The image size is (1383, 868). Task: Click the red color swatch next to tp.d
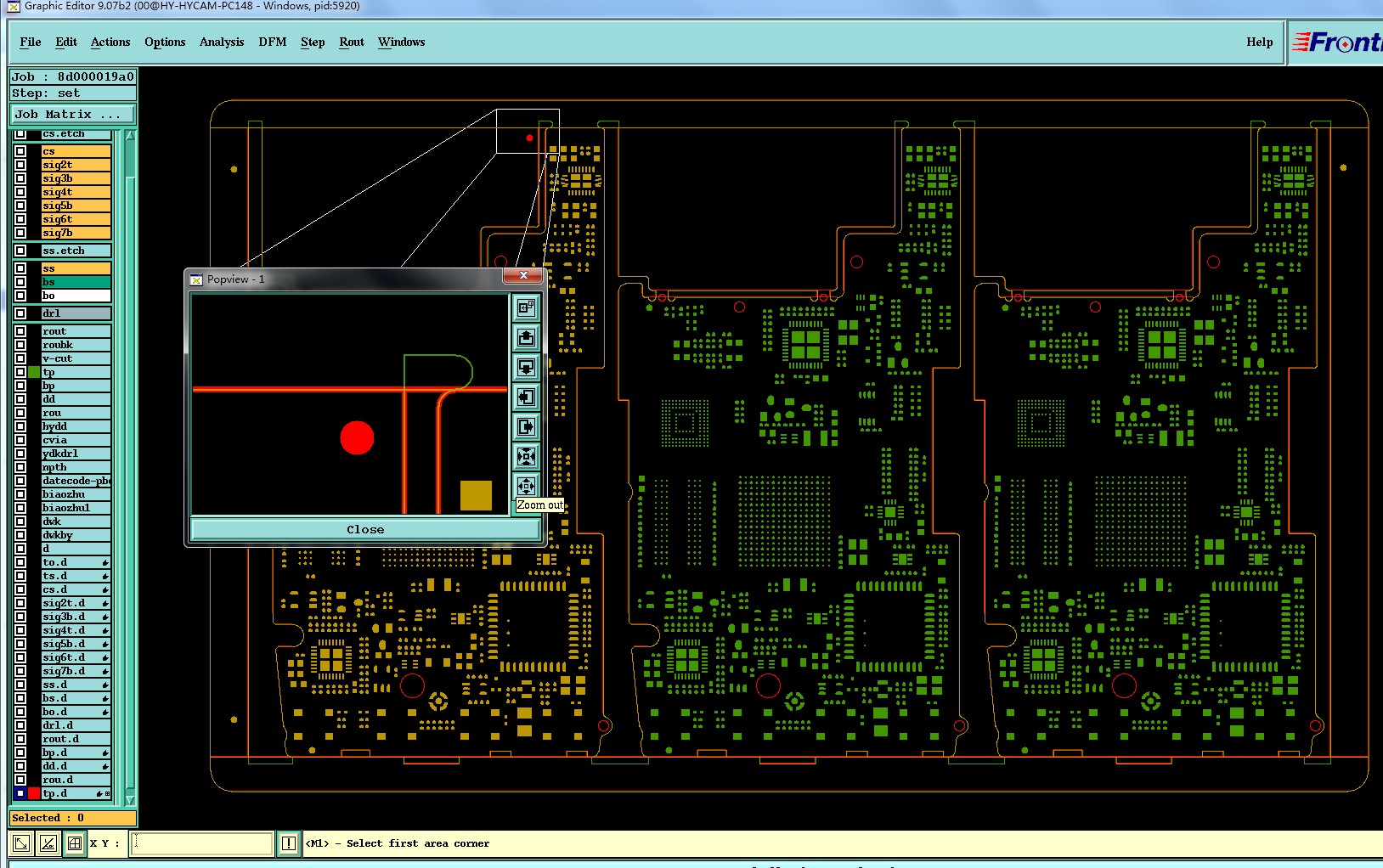pos(34,793)
